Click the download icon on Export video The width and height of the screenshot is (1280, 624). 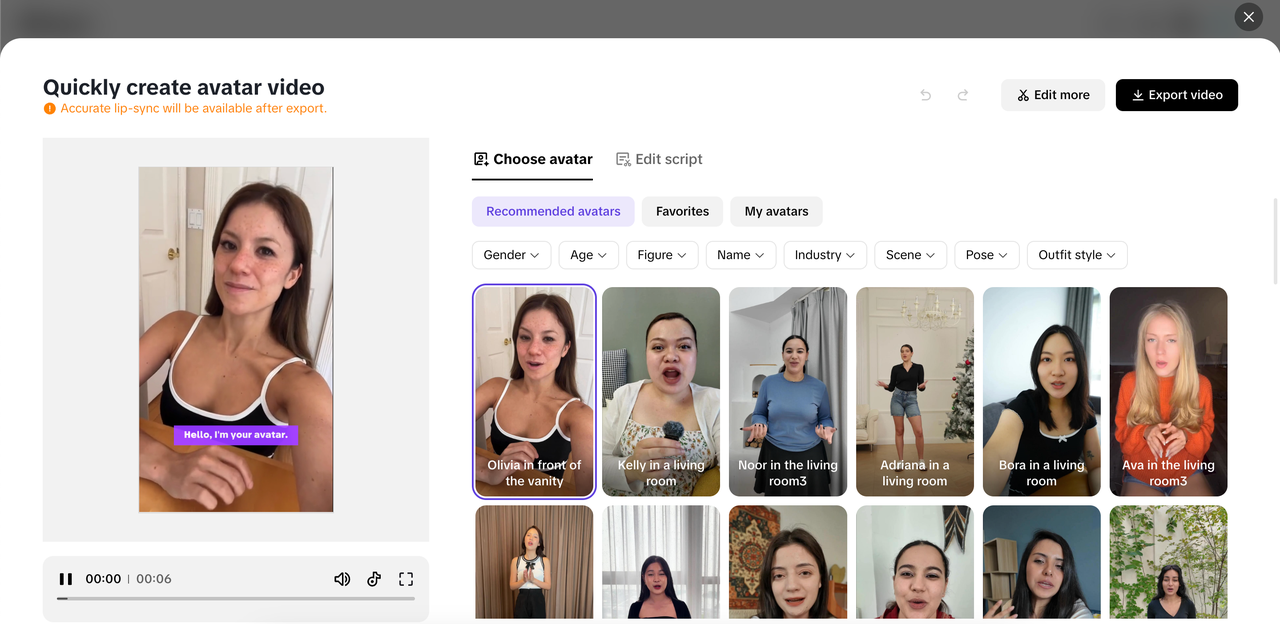(x=1137, y=95)
